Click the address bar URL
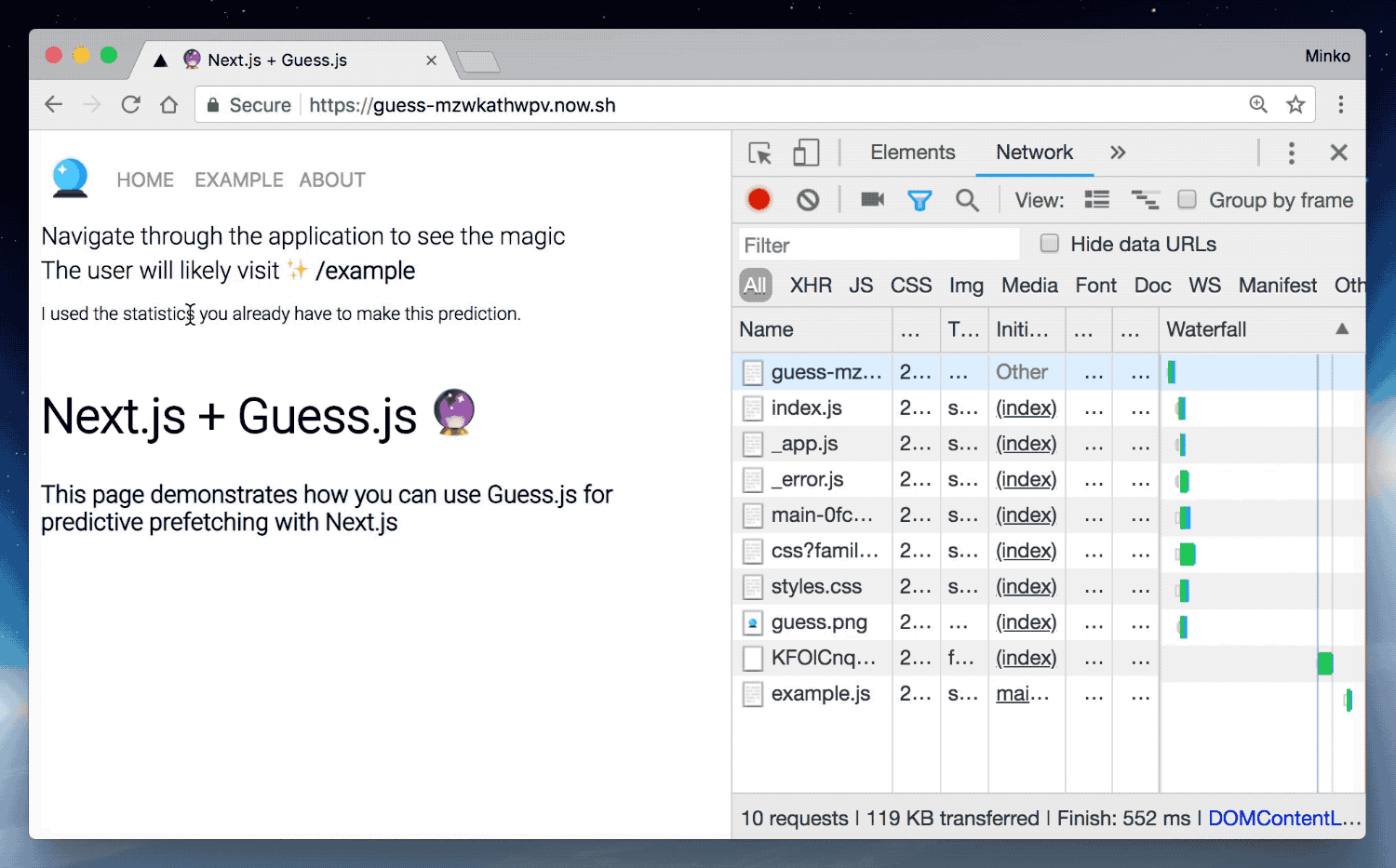Image resolution: width=1396 pixels, height=868 pixels. coord(463,105)
